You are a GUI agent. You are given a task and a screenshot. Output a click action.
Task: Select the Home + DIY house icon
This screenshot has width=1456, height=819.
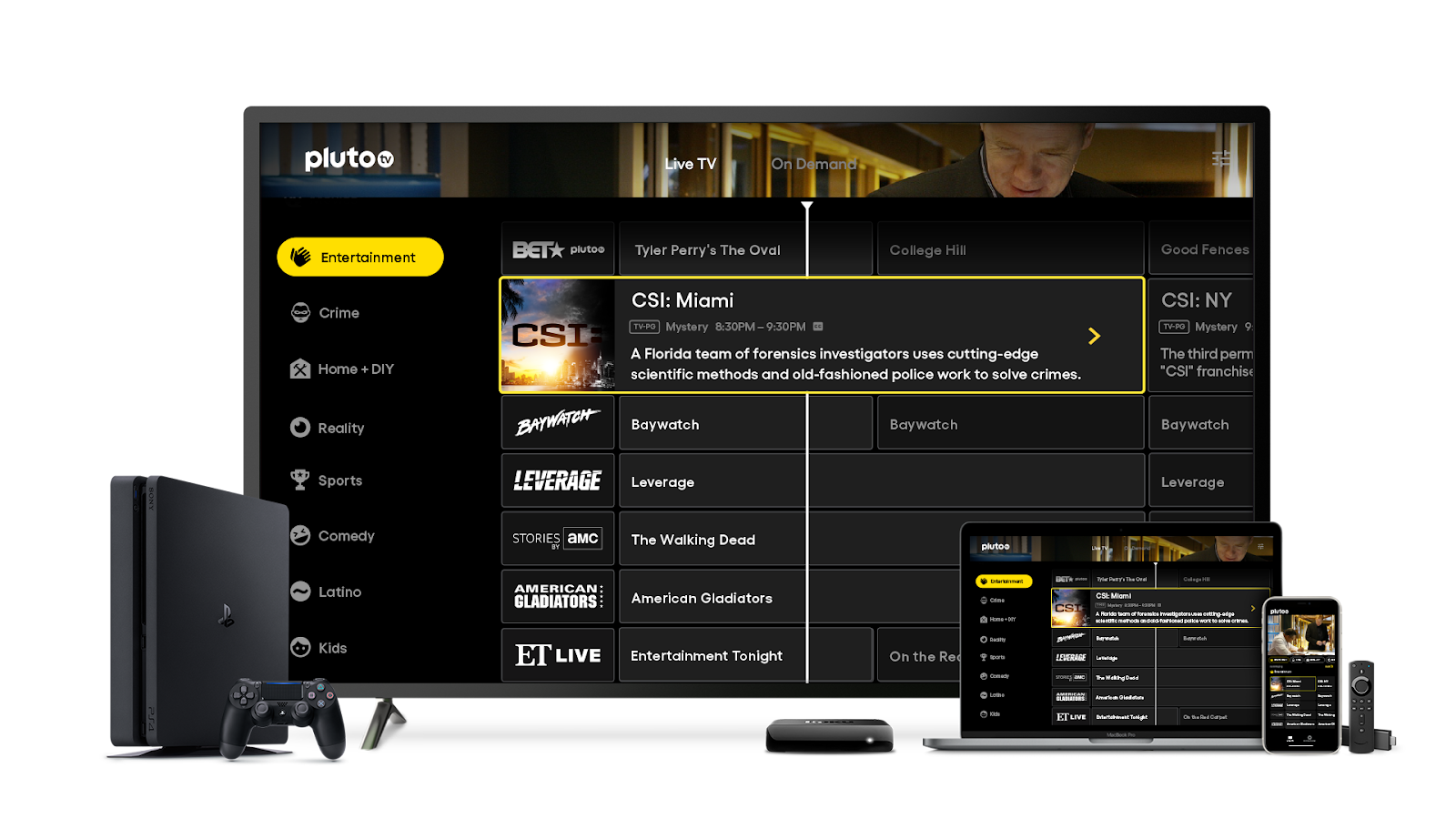click(x=300, y=369)
